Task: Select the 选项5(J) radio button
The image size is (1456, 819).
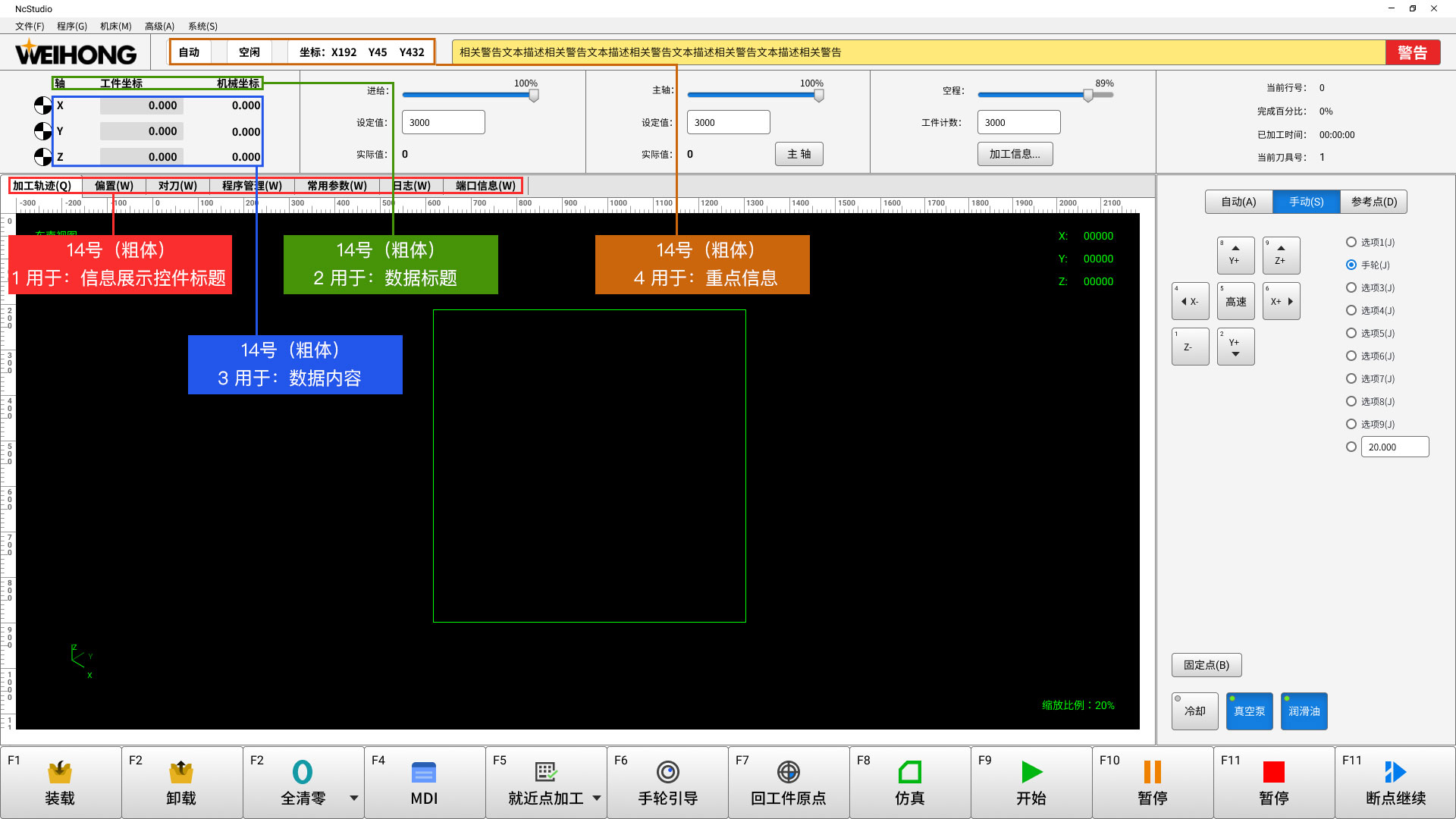Action: pyautogui.click(x=1351, y=333)
